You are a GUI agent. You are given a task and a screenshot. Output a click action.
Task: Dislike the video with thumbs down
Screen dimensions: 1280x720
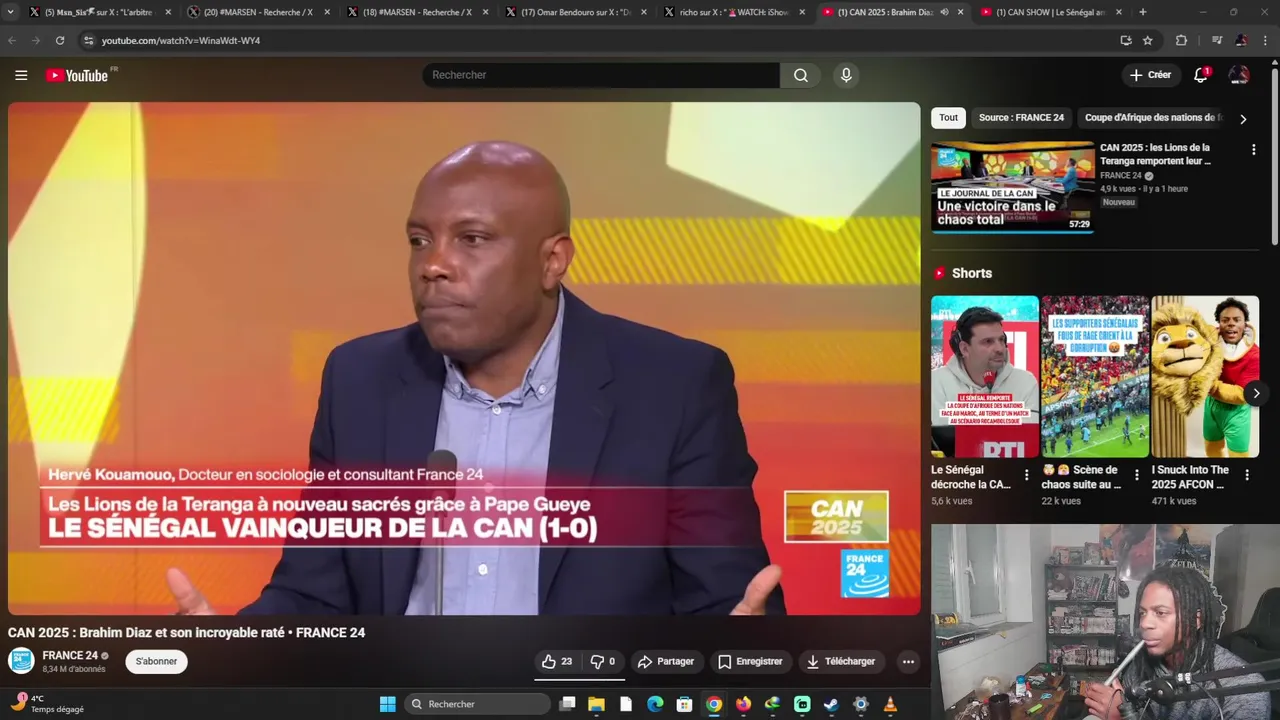point(603,661)
